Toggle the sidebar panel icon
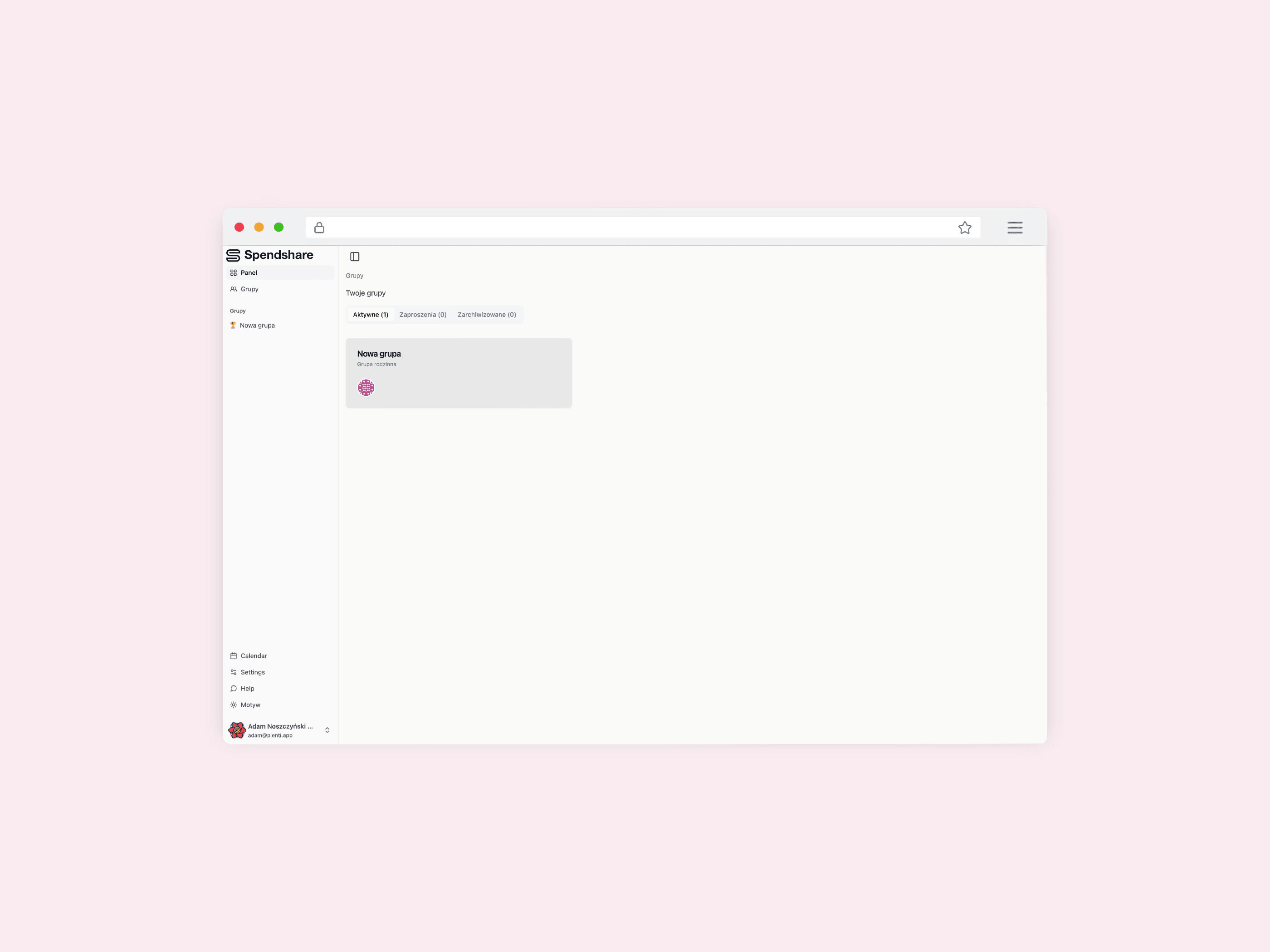1270x952 pixels. tap(355, 257)
